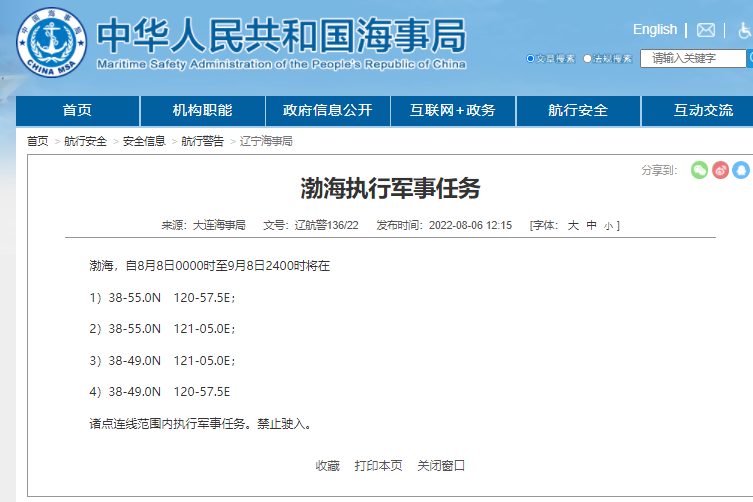
Task: Set font size to 中
Action: (x=591, y=226)
